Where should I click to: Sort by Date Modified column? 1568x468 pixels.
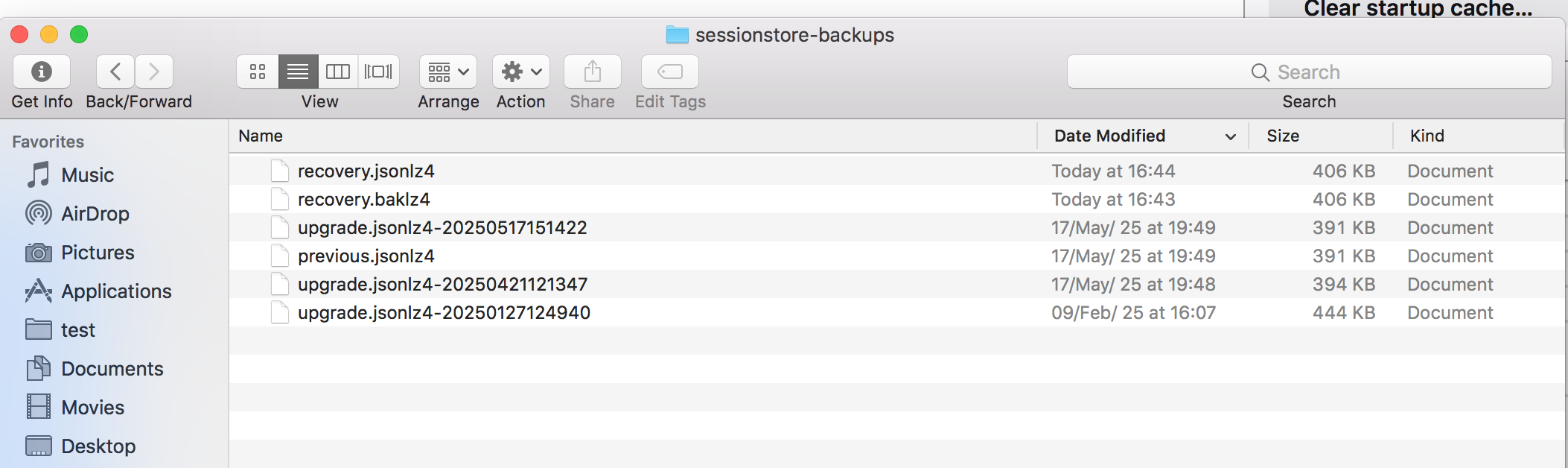[x=1109, y=136]
